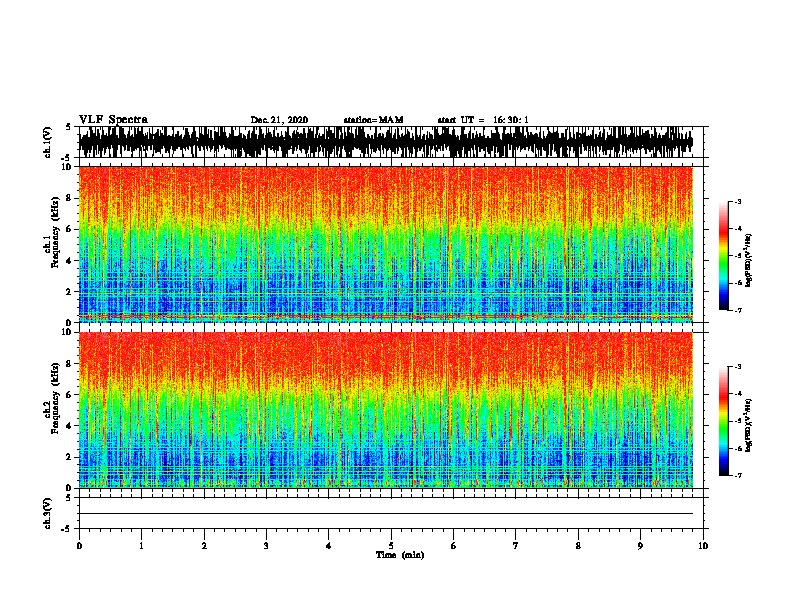Click the -7 label on ch.2 color bar
This screenshot has width=792, height=612.
(x=738, y=476)
